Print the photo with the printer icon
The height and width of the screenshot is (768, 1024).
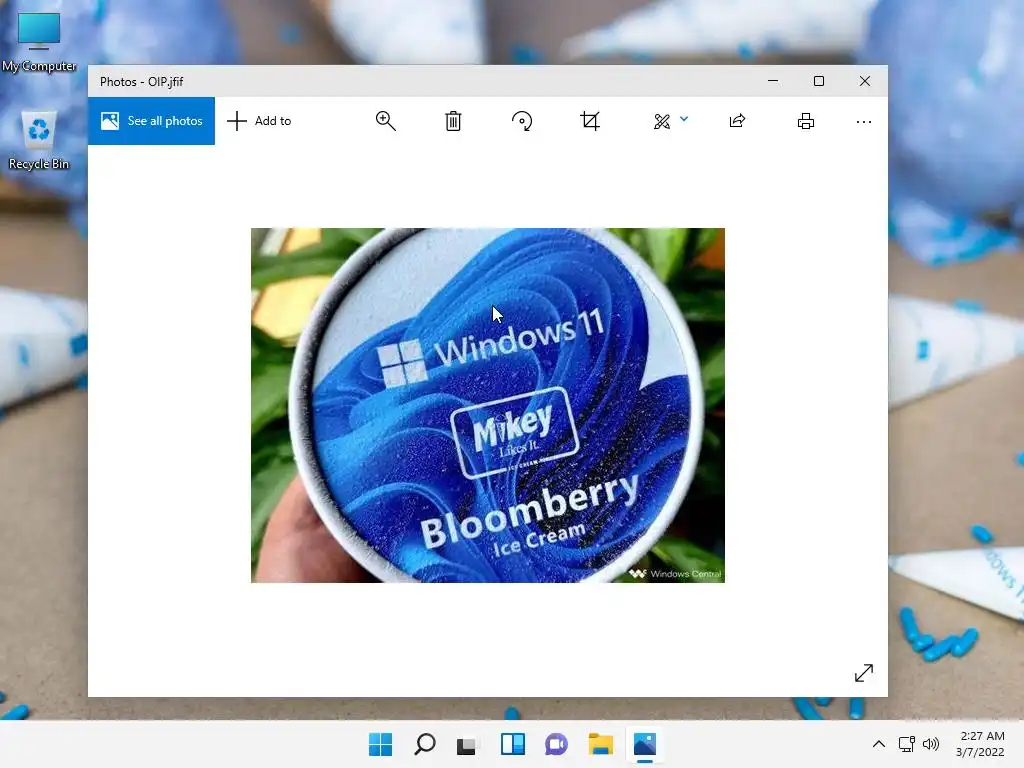(806, 121)
